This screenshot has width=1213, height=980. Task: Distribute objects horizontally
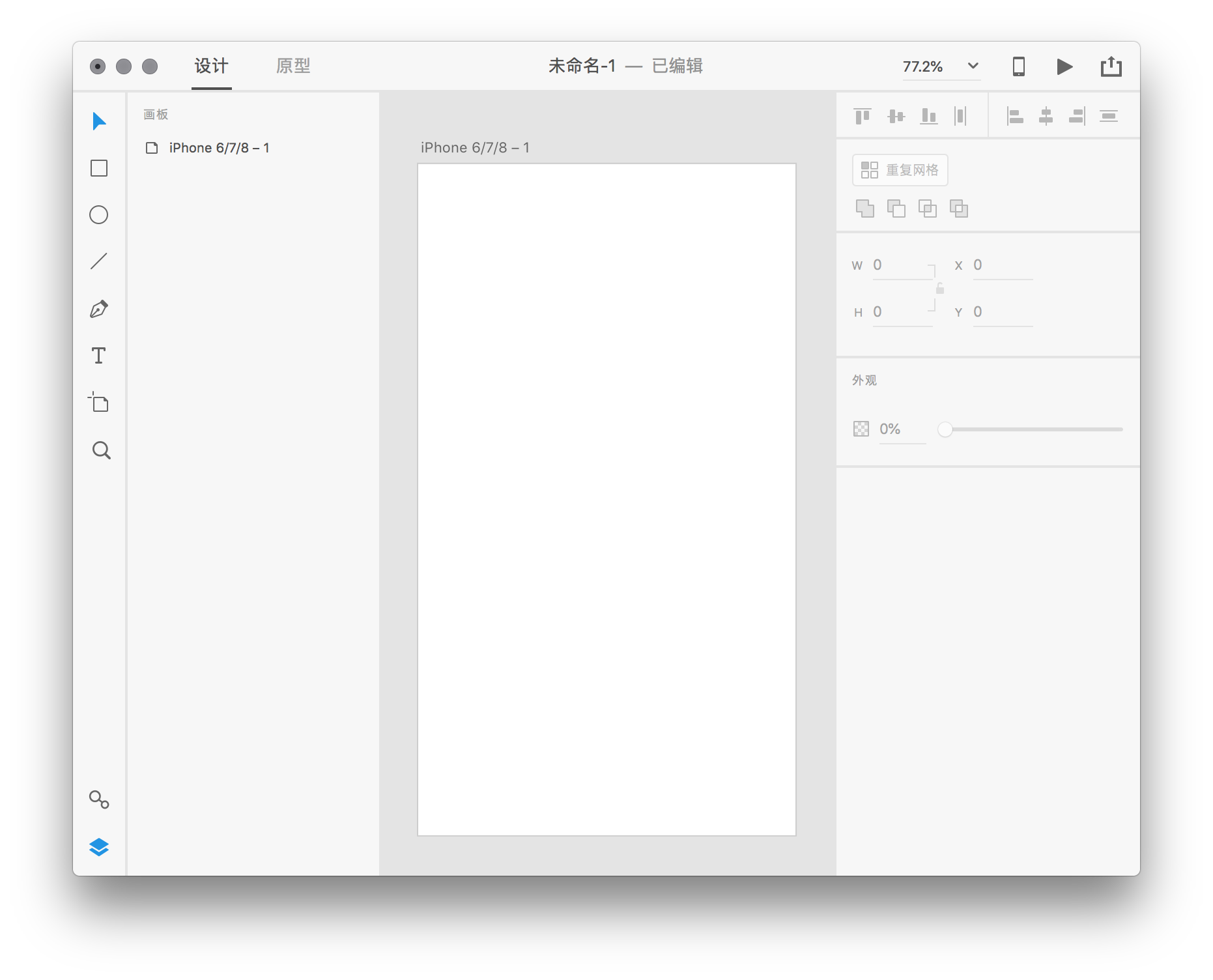pos(960,116)
